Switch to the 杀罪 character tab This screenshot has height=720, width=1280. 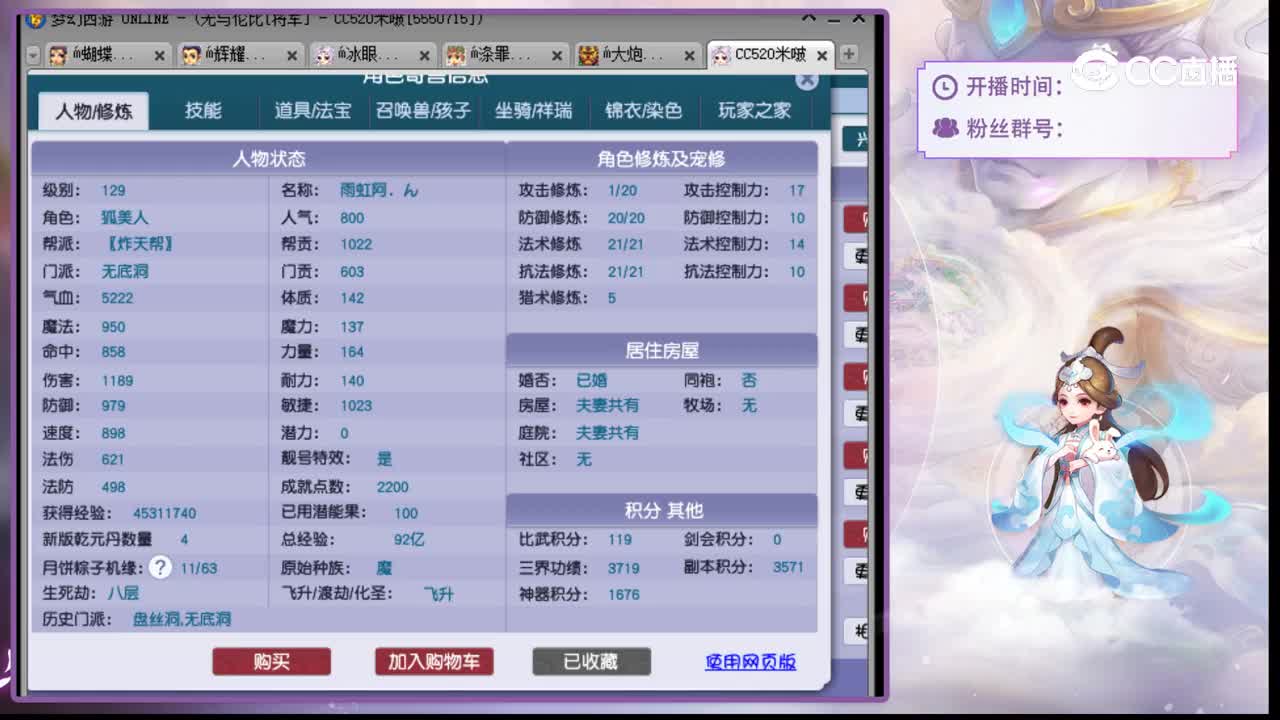point(504,55)
